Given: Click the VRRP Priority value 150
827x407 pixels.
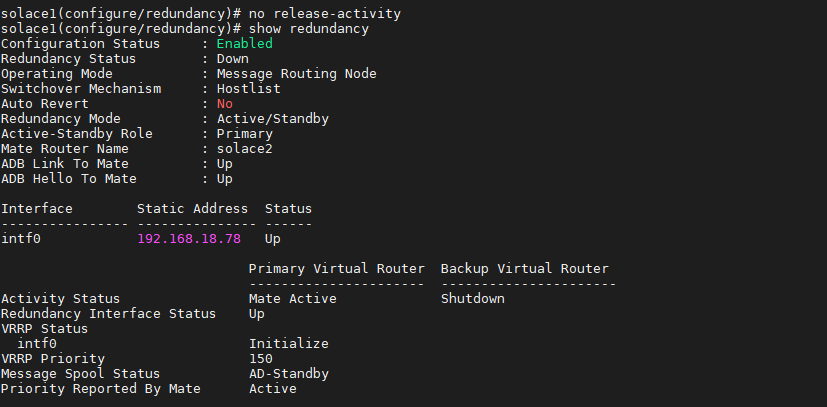Looking at the screenshot, I should (260, 359).
